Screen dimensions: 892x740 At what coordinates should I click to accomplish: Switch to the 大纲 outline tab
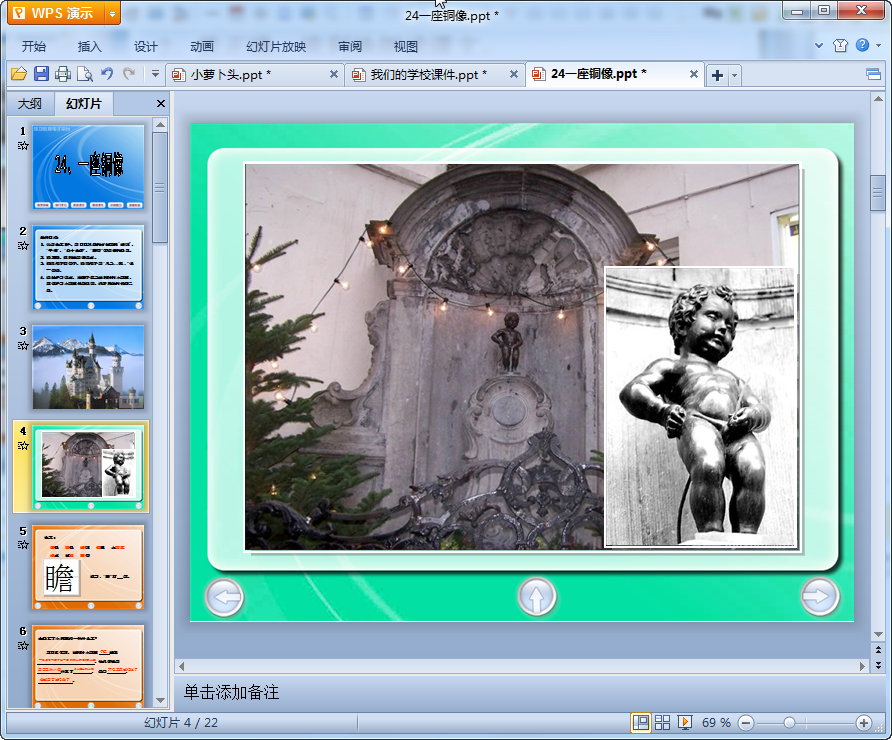pyautogui.click(x=30, y=103)
